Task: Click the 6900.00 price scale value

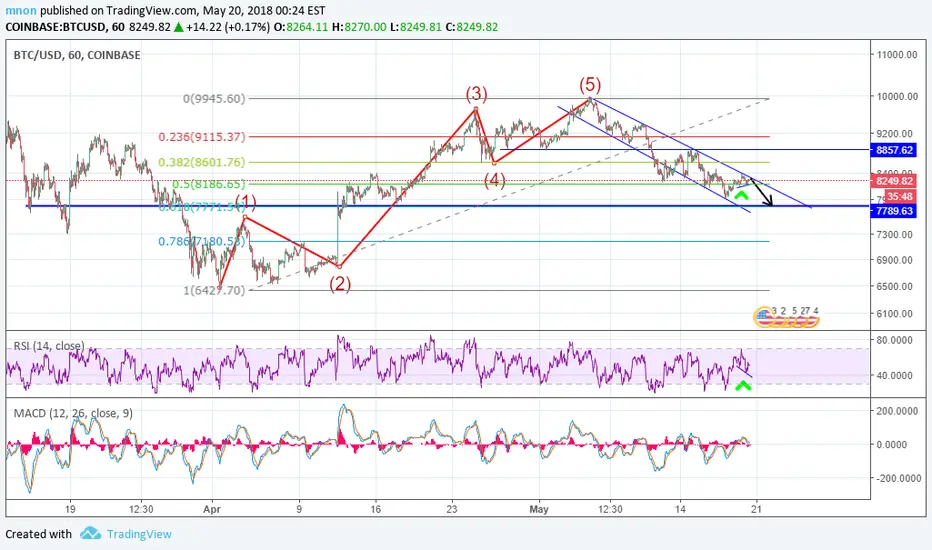Action: [x=895, y=260]
